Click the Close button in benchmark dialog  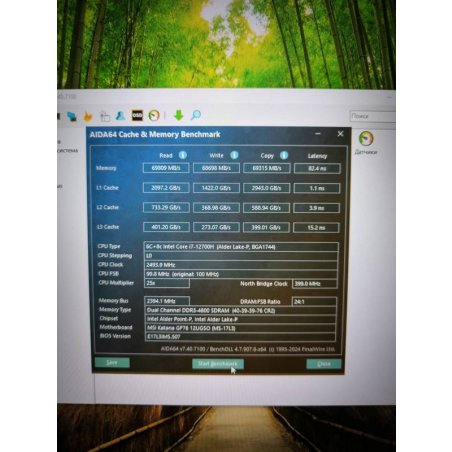[324, 364]
